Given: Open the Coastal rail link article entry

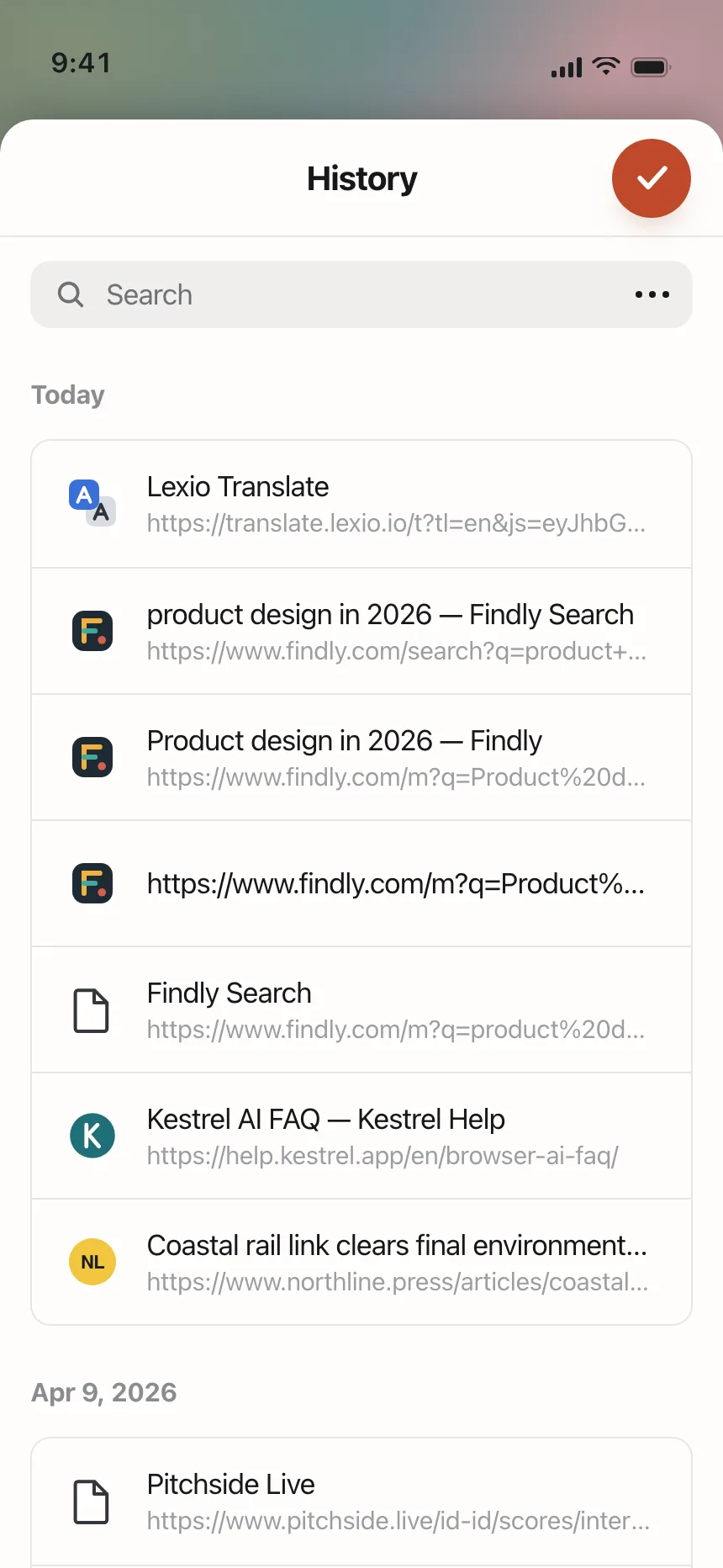Looking at the screenshot, I should (361, 1262).
